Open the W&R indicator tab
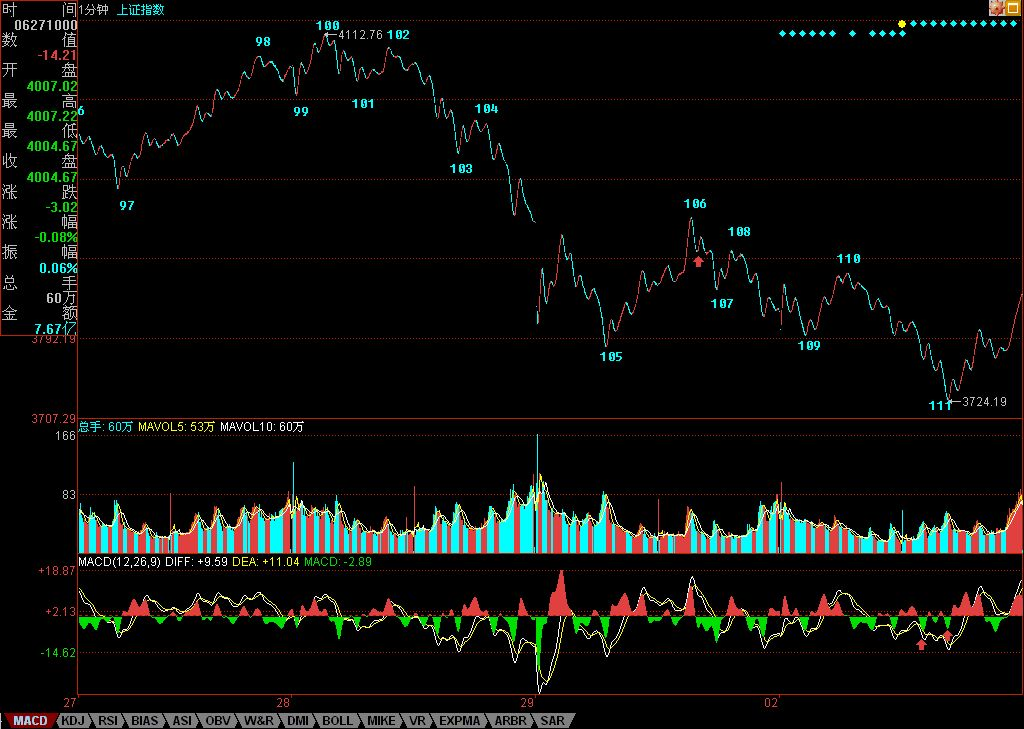Image resolution: width=1024 pixels, height=729 pixels. 259,720
